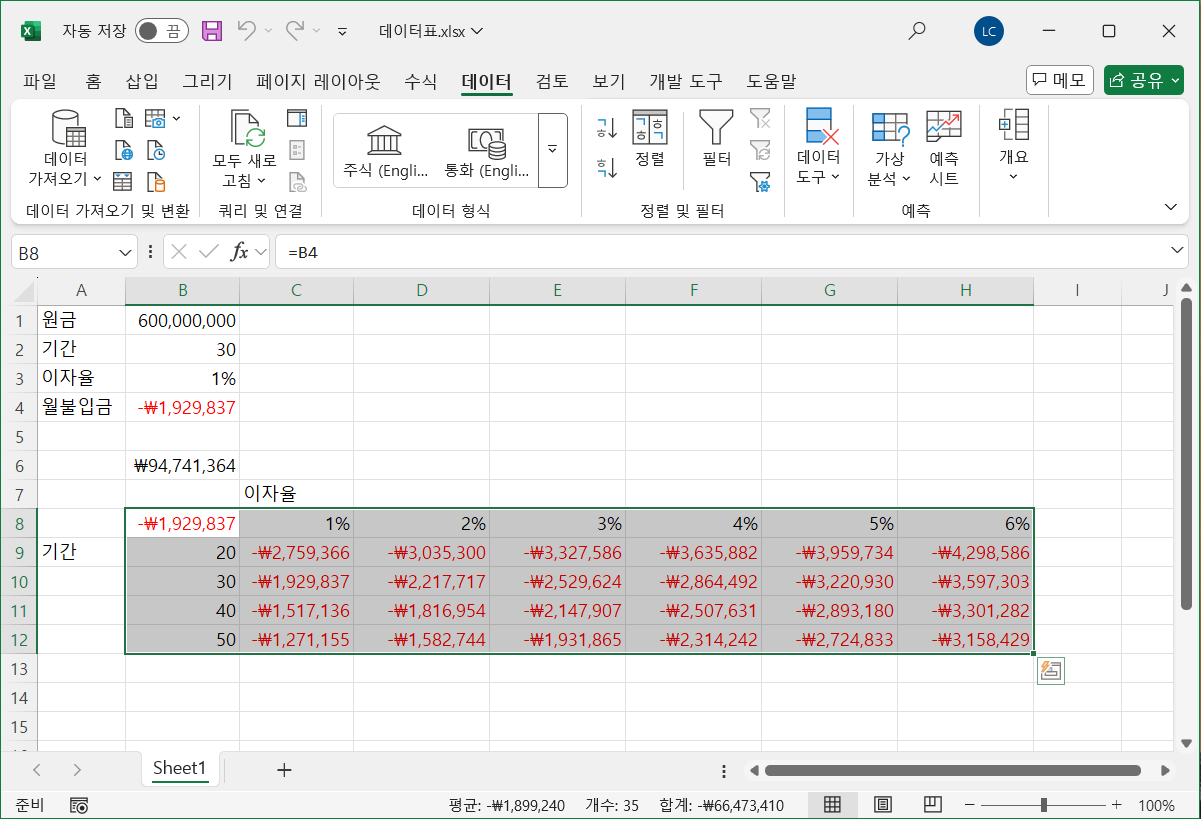Viewport: 1201px width, 819px height.
Task: Select the 주식 (Stocks) data type
Action: [x=385, y=151]
